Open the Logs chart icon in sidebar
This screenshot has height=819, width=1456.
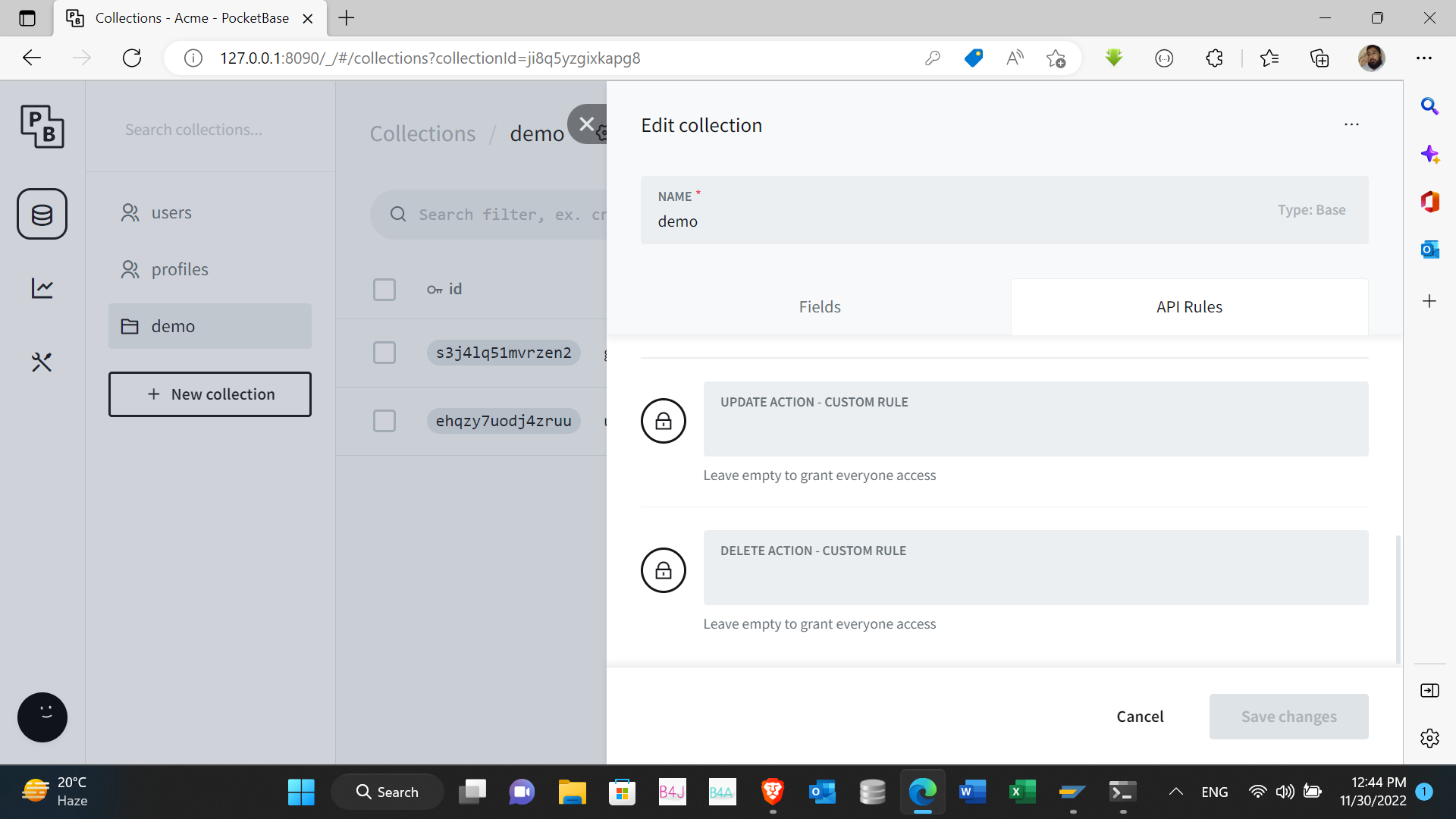(x=42, y=288)
